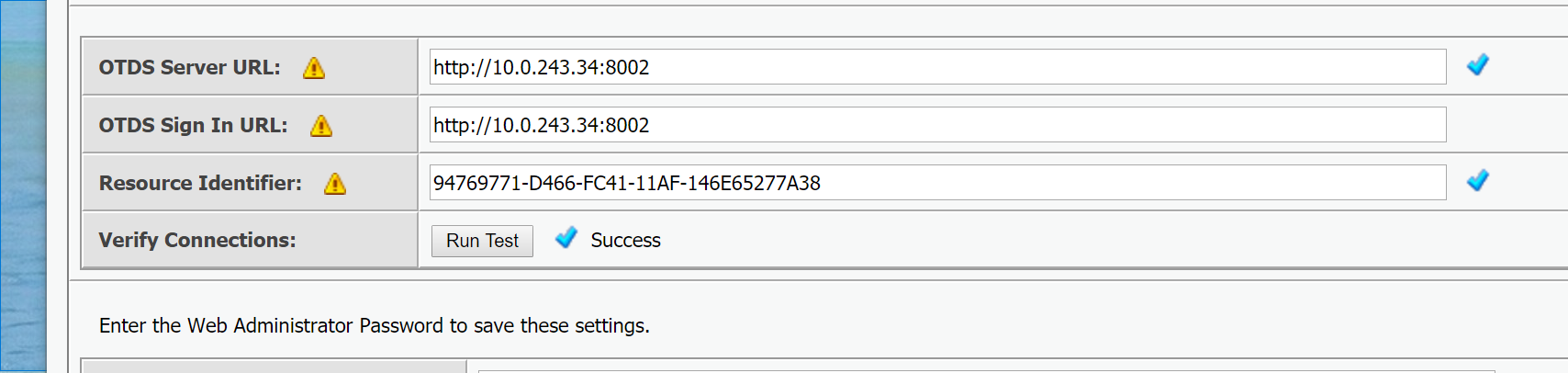1568x373 pixels.
Task: Click the Success status text
Action: click(x=625, y=241)
